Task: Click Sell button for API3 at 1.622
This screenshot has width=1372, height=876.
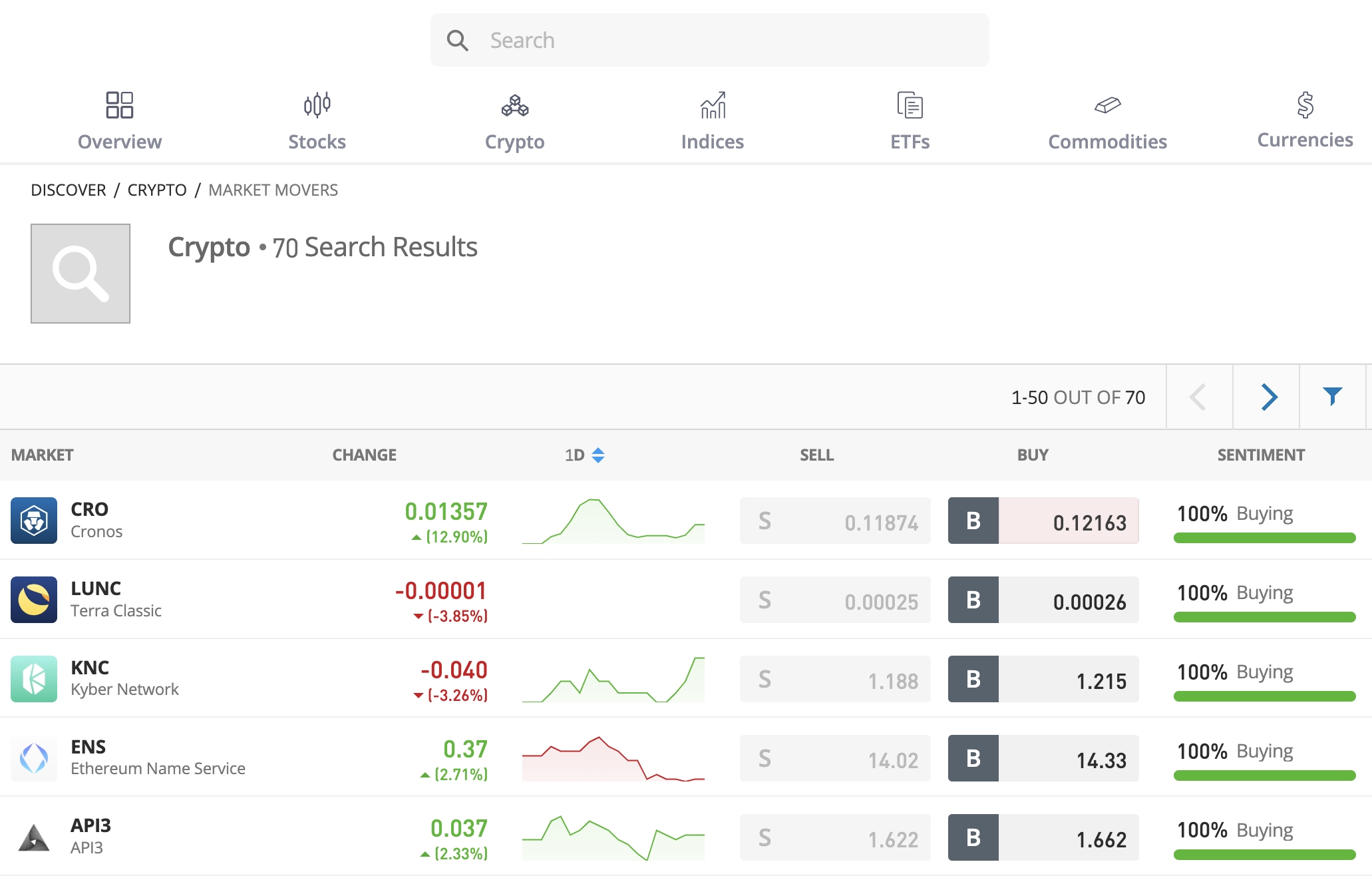Action: point(835,837)
